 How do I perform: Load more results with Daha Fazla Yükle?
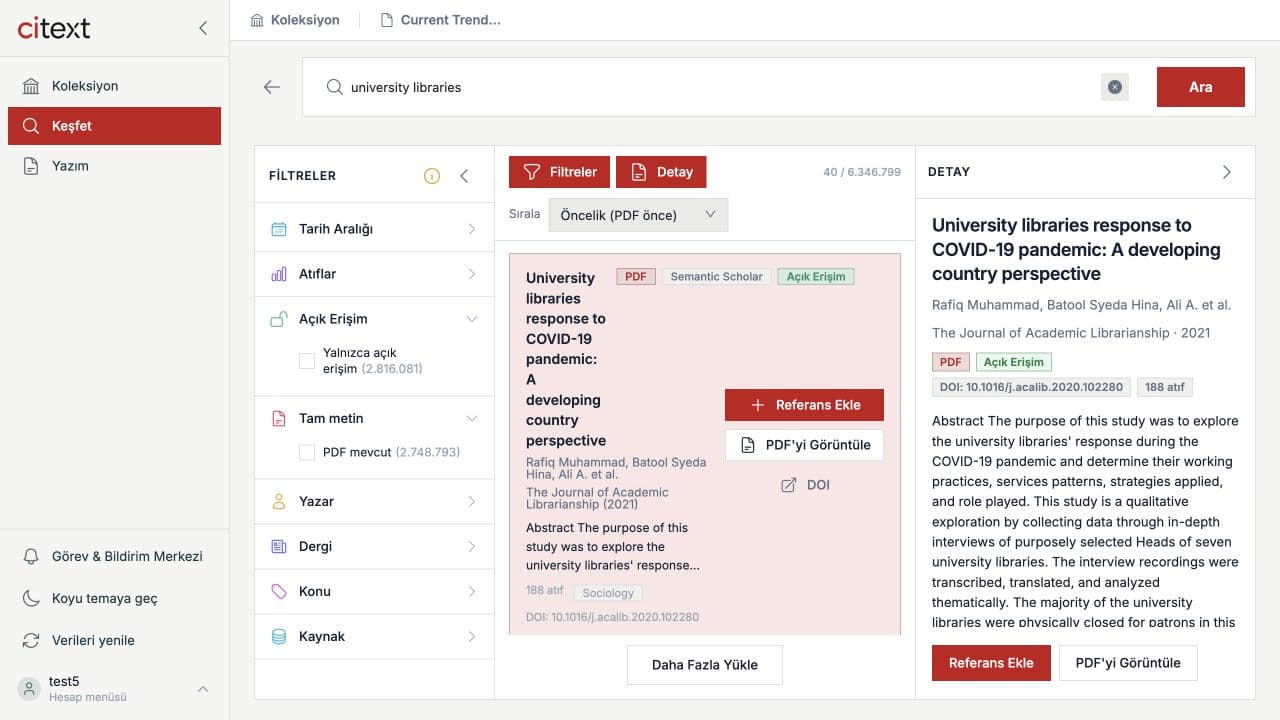(x=705, y=665)
